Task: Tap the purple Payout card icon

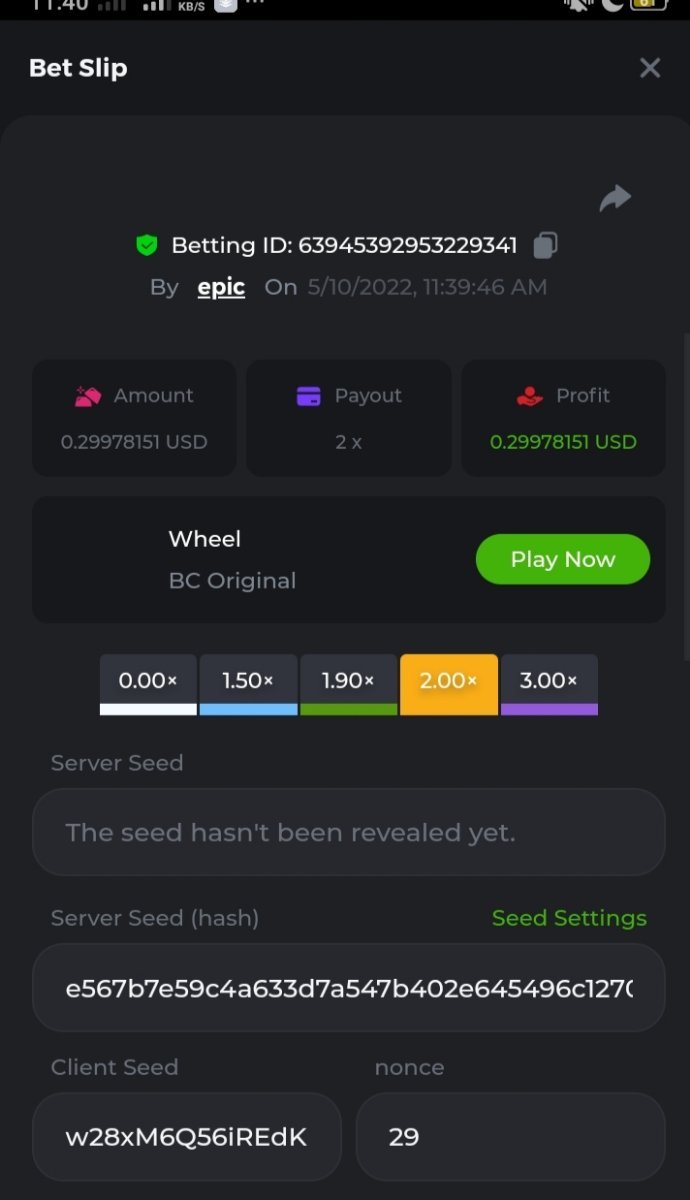Action: pyautogui.click(x=309, y=396)
